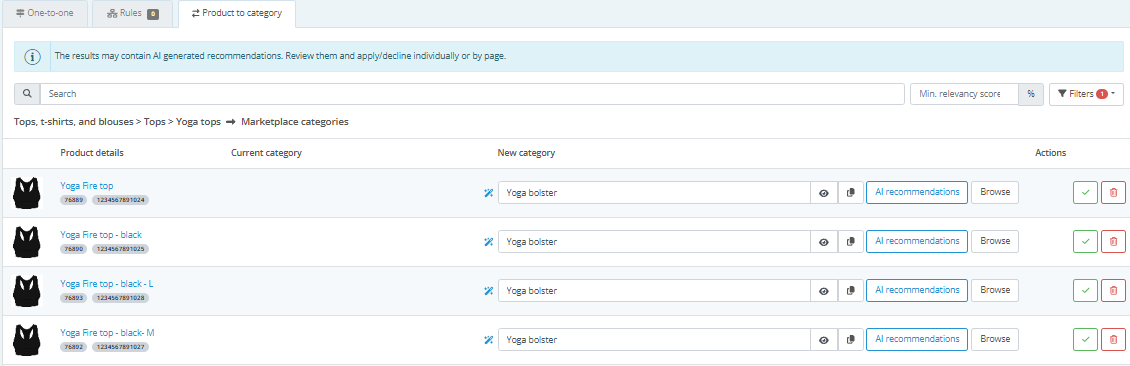Screen dimensions: 1130x366
Task: Open AI recommendations for Yoga Fire top - black - L
Action: click(x=917, y=290)
